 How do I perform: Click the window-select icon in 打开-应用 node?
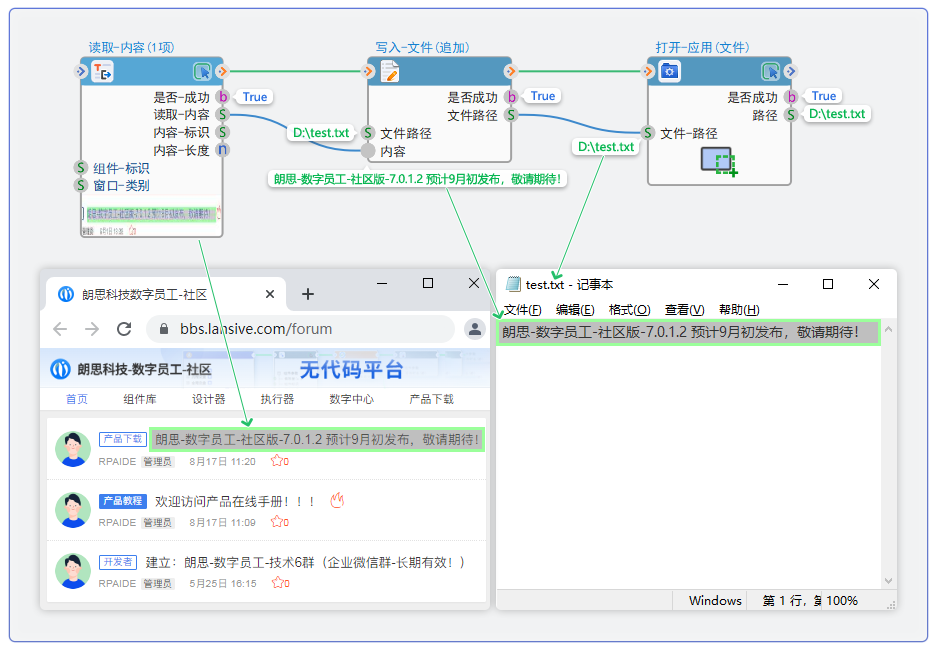tap(719, 161)
